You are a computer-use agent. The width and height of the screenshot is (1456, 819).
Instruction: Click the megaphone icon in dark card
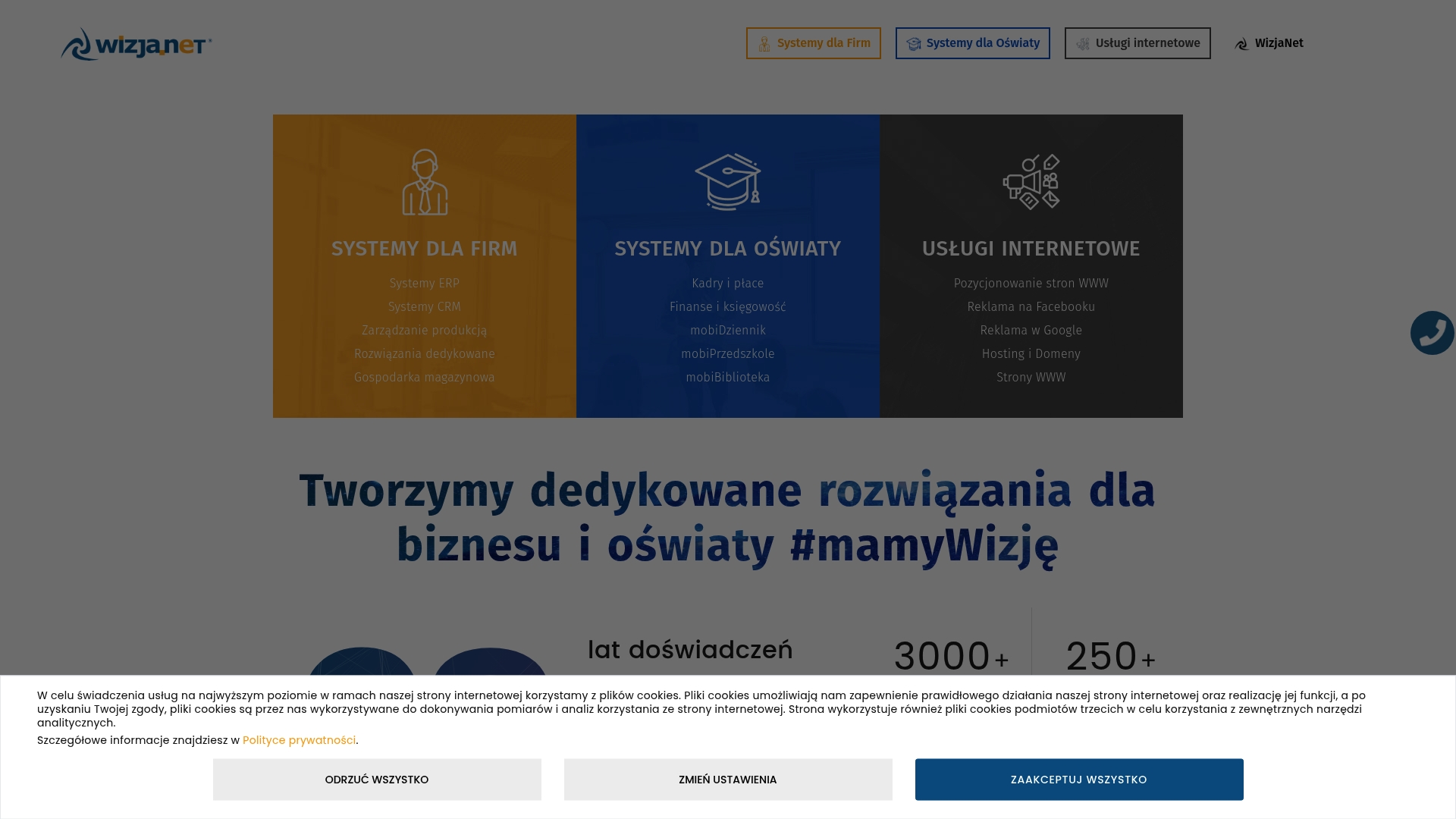pos(1031,182)
